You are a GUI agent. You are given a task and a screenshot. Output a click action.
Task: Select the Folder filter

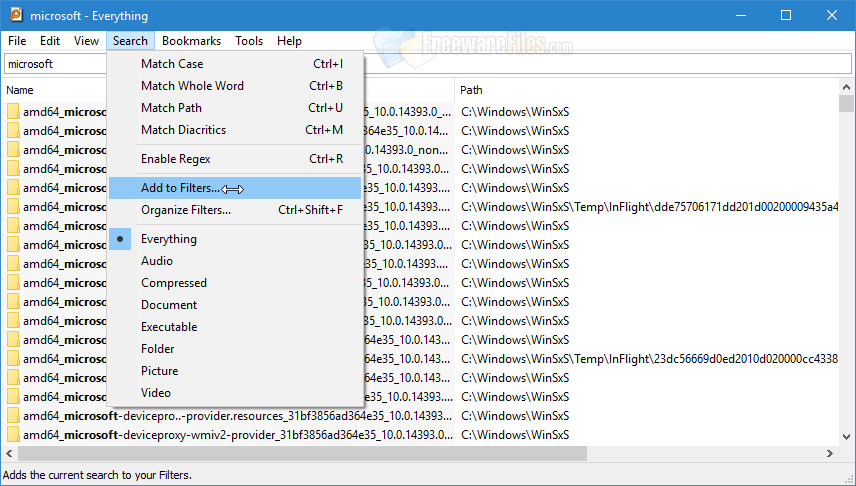pos(235,348)
